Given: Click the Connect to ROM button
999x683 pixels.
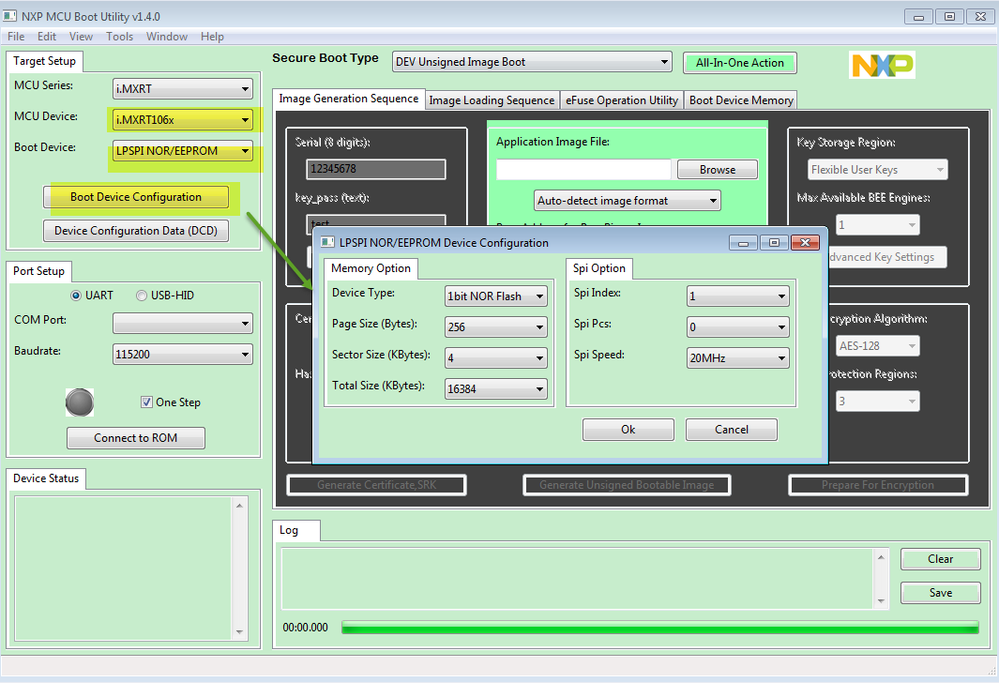Looking at the screenshot, I should (x=136, y=438).
